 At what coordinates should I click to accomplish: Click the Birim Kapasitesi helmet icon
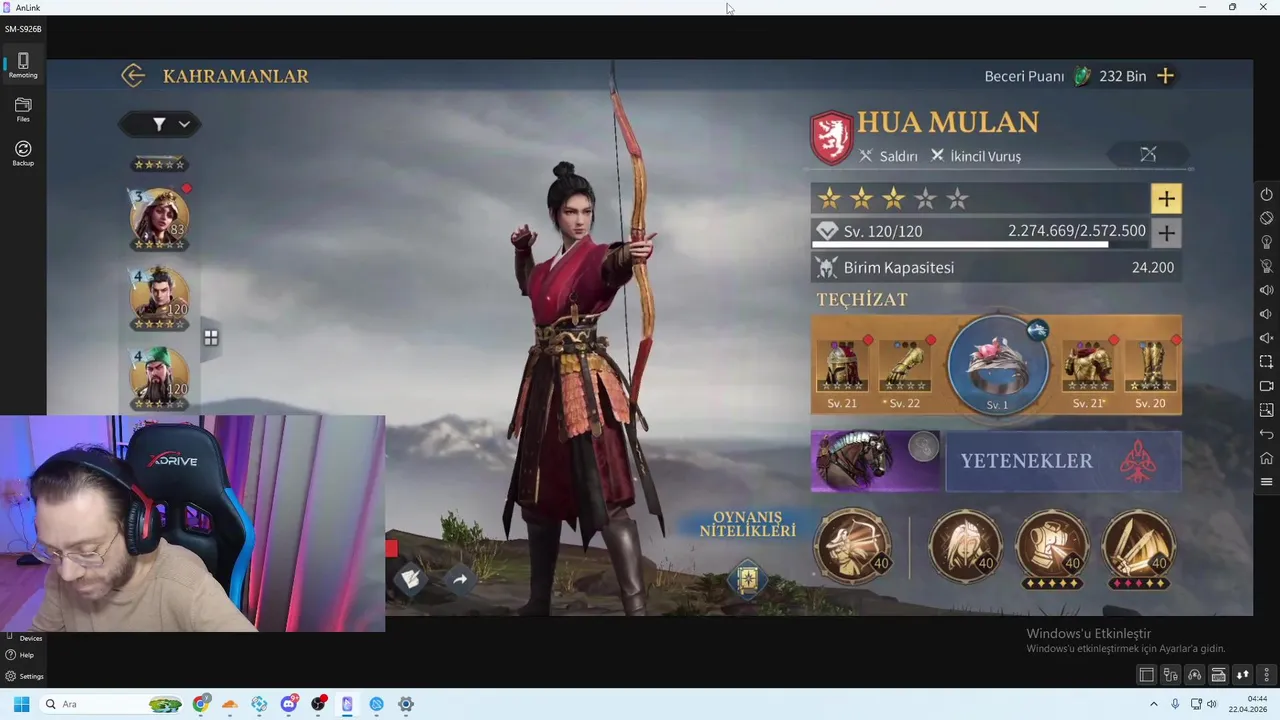[x=826, y=268]
